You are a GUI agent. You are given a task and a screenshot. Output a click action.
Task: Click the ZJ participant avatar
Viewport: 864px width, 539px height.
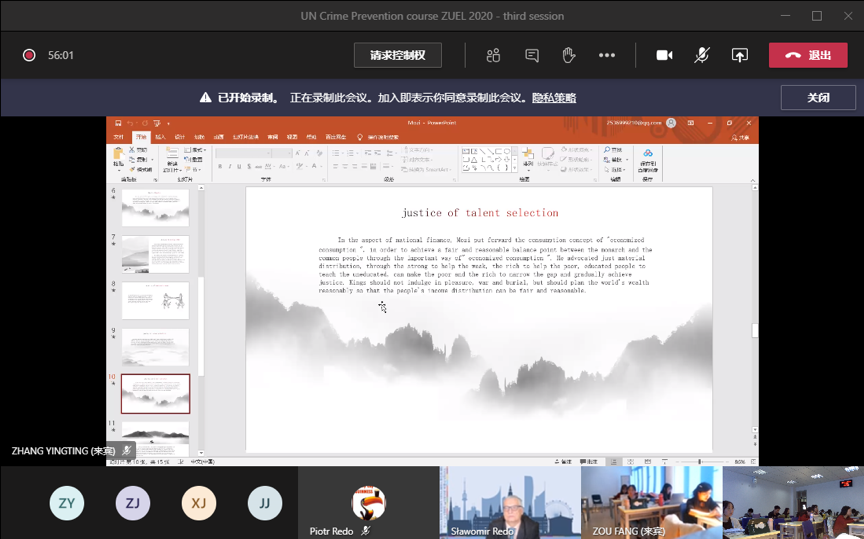coord(133,503)
